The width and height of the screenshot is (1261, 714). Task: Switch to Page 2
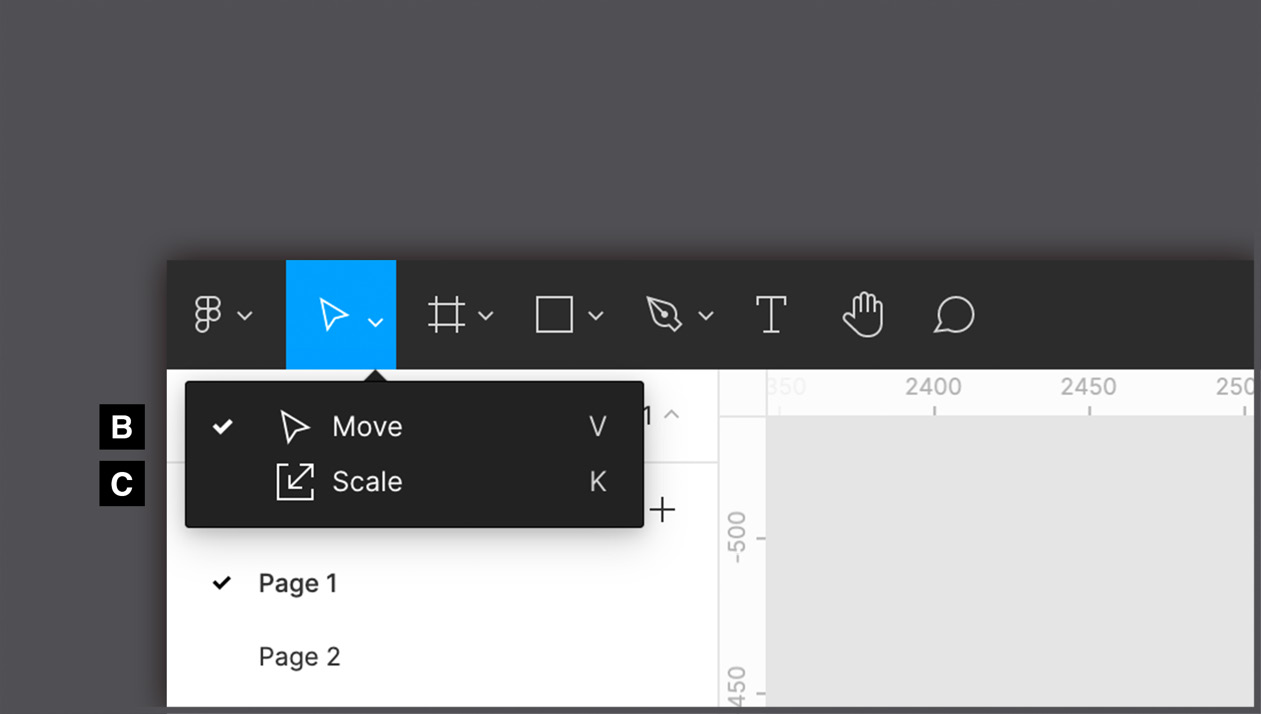tap(299, 657)
